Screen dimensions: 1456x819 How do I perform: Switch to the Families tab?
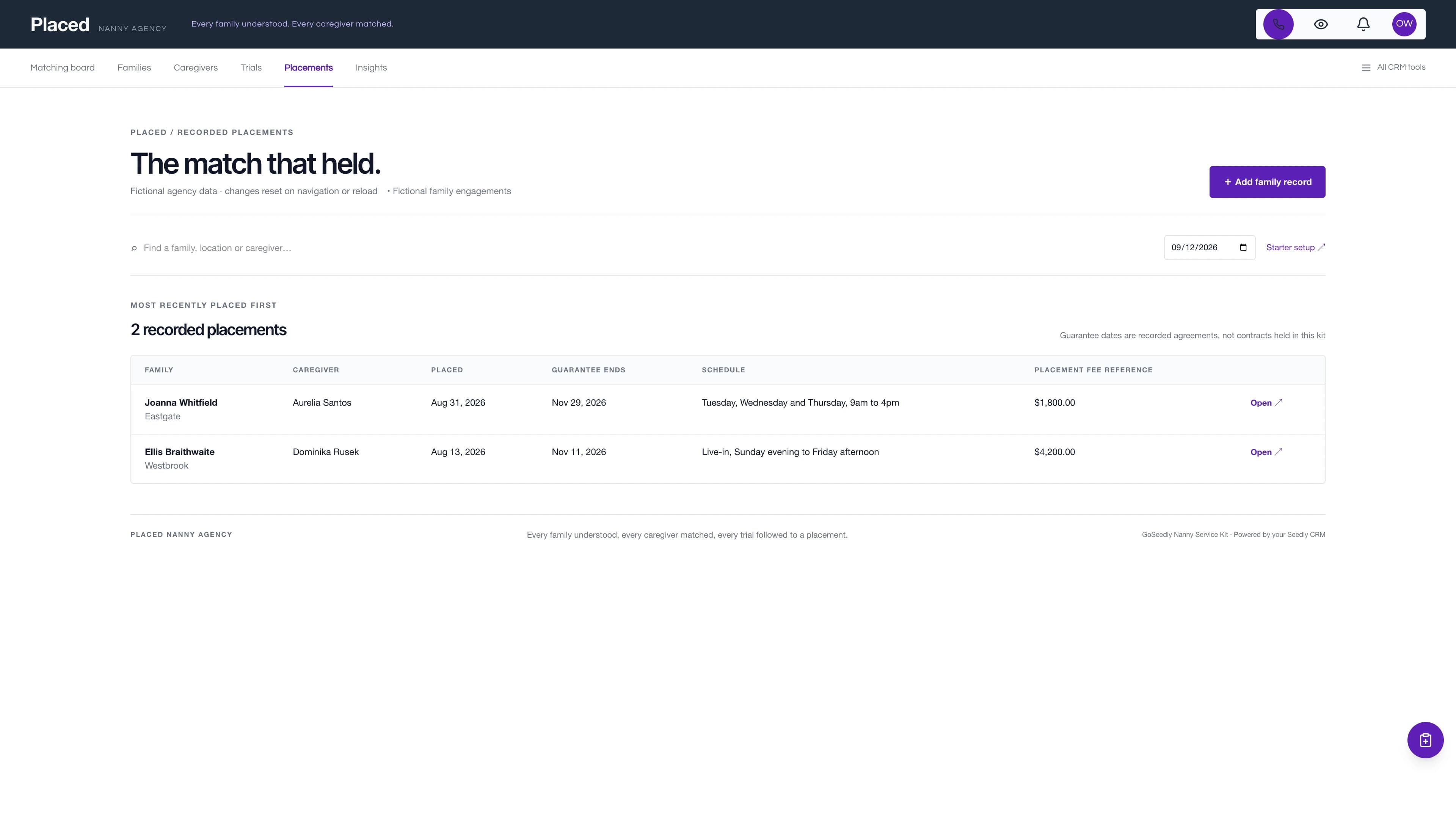134,68
